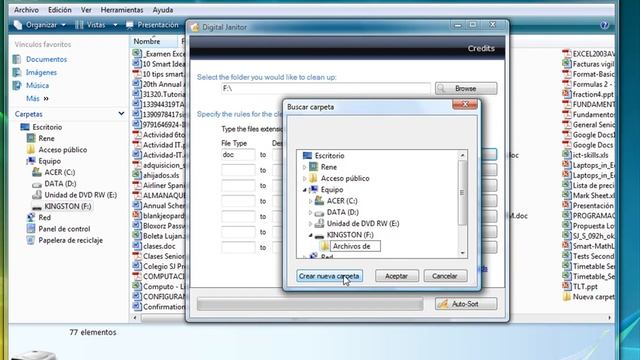Open Imágenes favorite link

pyautogui.click(x=41, y=72)
